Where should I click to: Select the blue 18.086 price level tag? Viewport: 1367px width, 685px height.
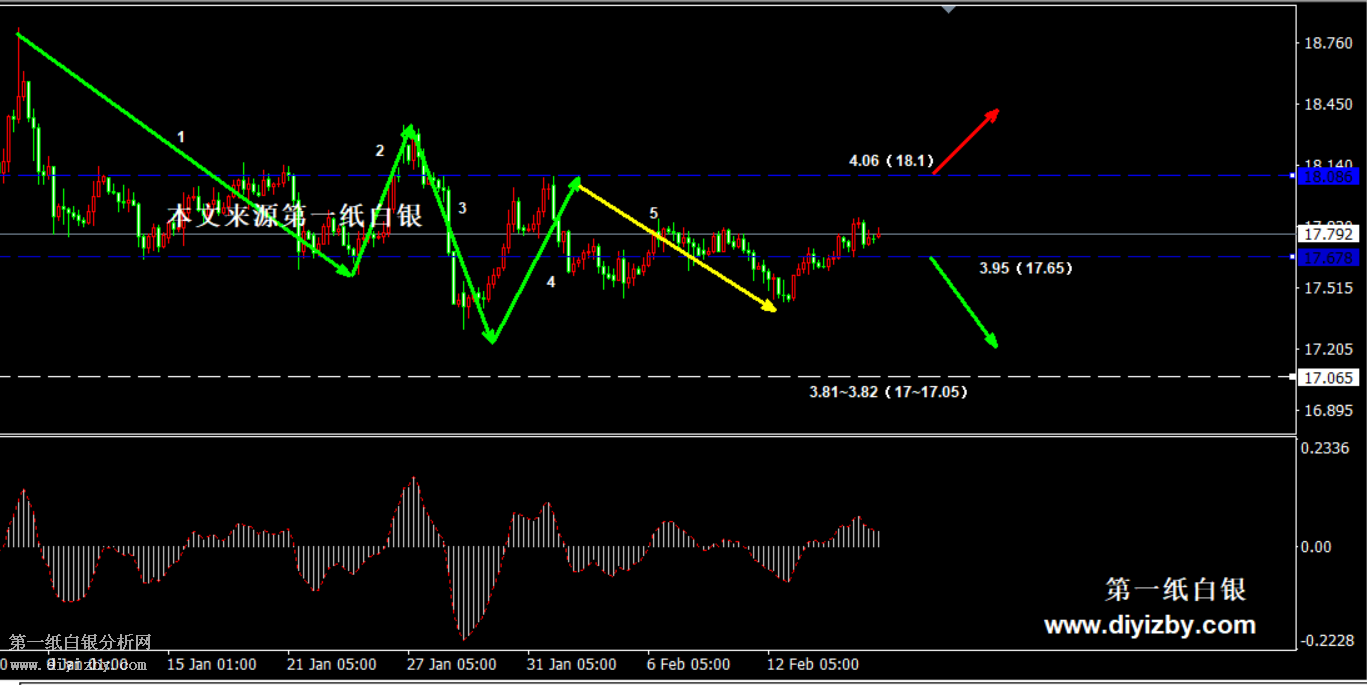[1329, 176]
